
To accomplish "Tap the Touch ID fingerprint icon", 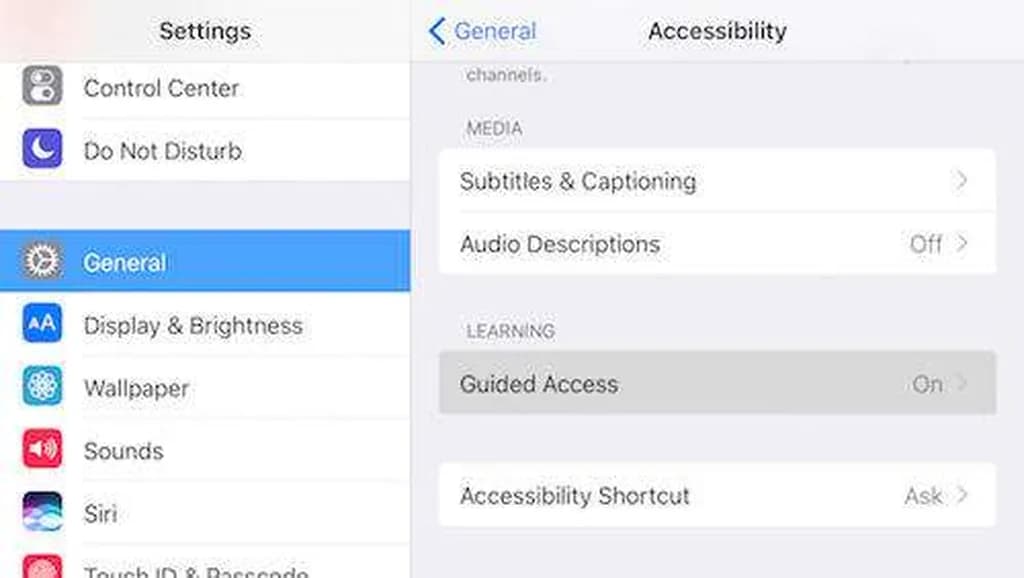I will (x=42, y=569).
